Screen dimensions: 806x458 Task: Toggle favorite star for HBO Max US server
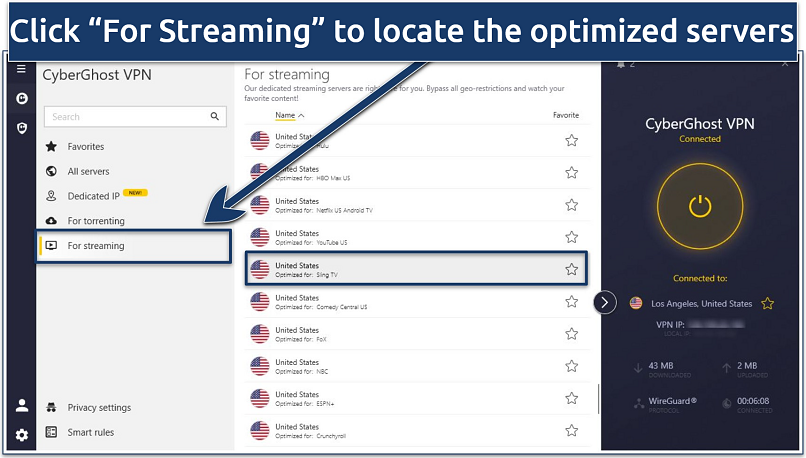pos(571,173)
